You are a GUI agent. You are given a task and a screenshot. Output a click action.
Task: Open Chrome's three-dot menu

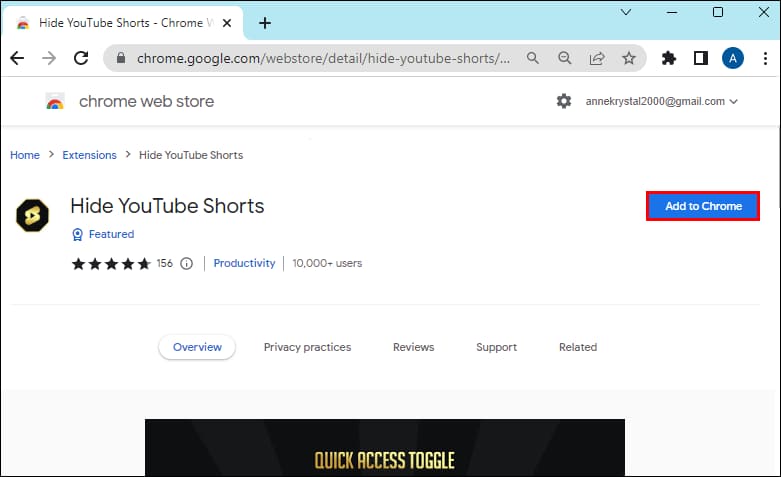765,58
